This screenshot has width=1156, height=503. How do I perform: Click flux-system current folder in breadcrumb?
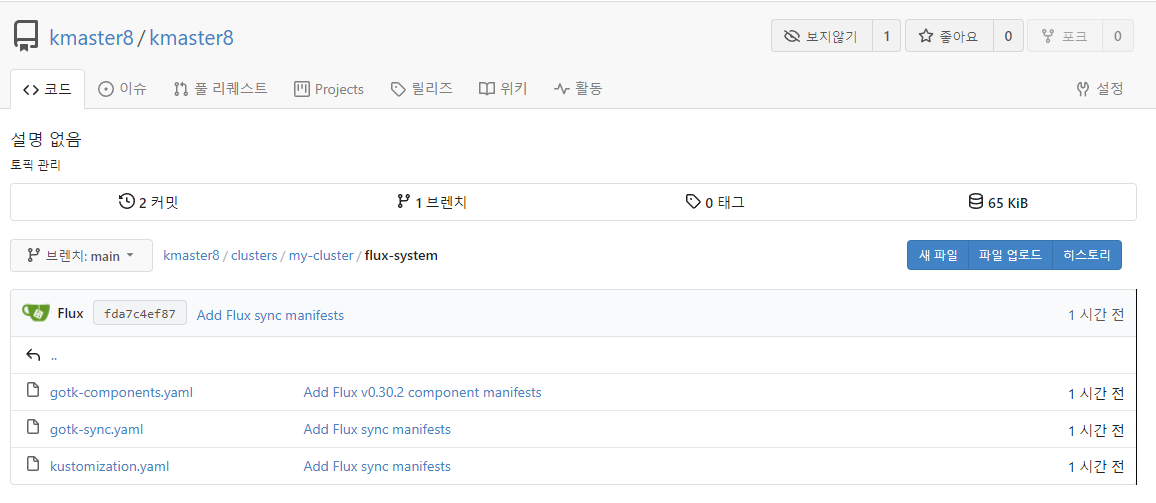tap(401, 256)
